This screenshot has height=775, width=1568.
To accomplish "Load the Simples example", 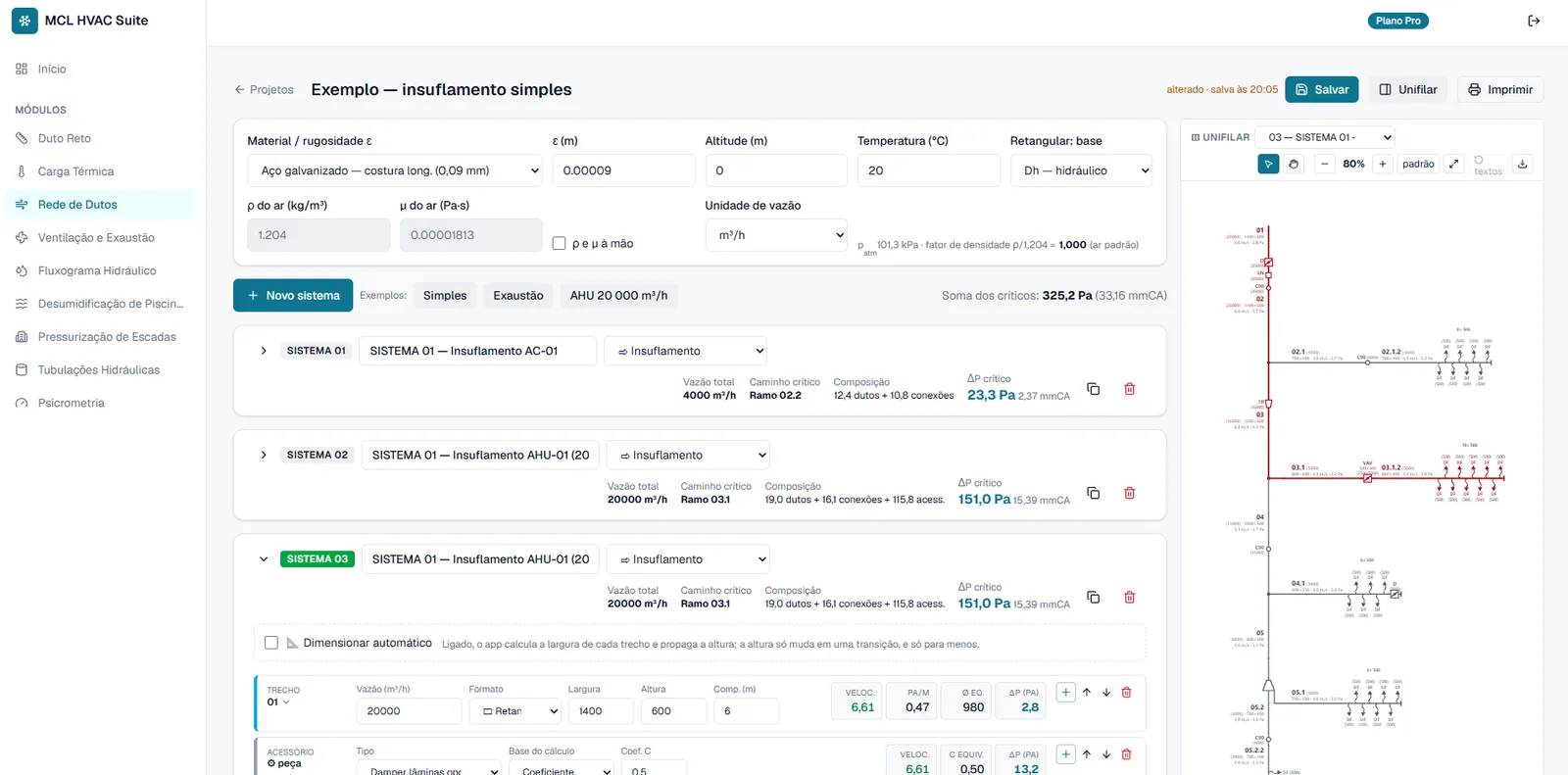I will (x=445, y=295).
